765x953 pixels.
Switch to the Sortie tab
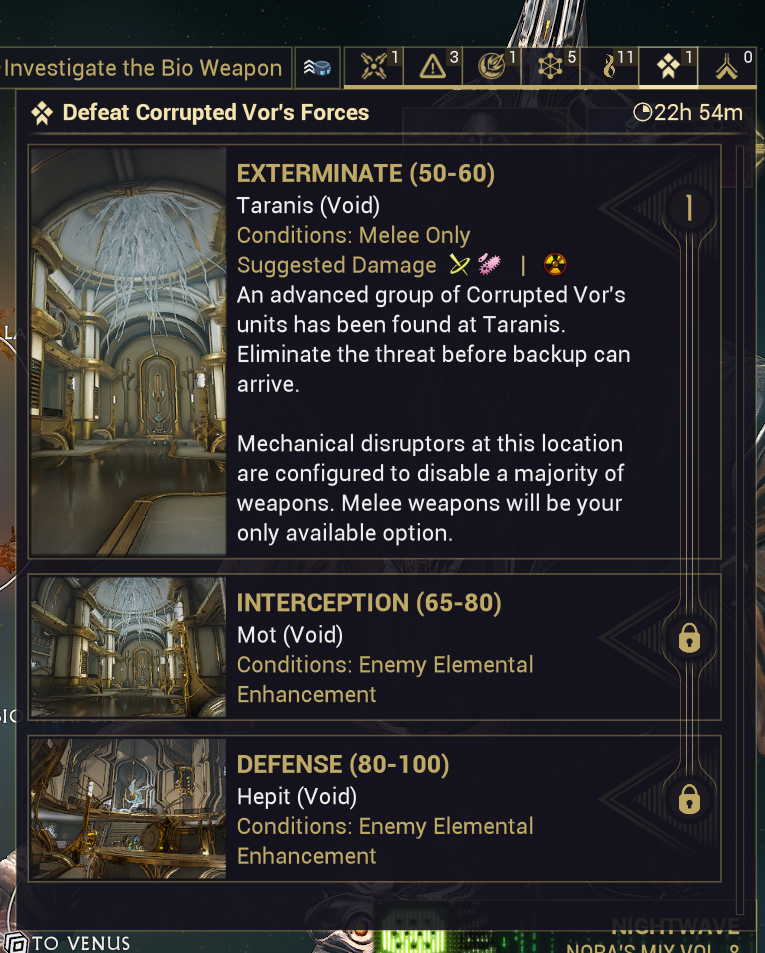pyautogui.click(x=668, y=67)
